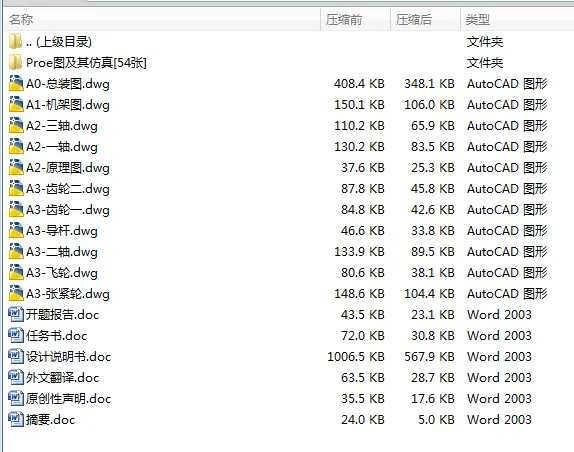Select the file name A1-机架图.dwg
The image size is (574, 452).
click(68, 105)
